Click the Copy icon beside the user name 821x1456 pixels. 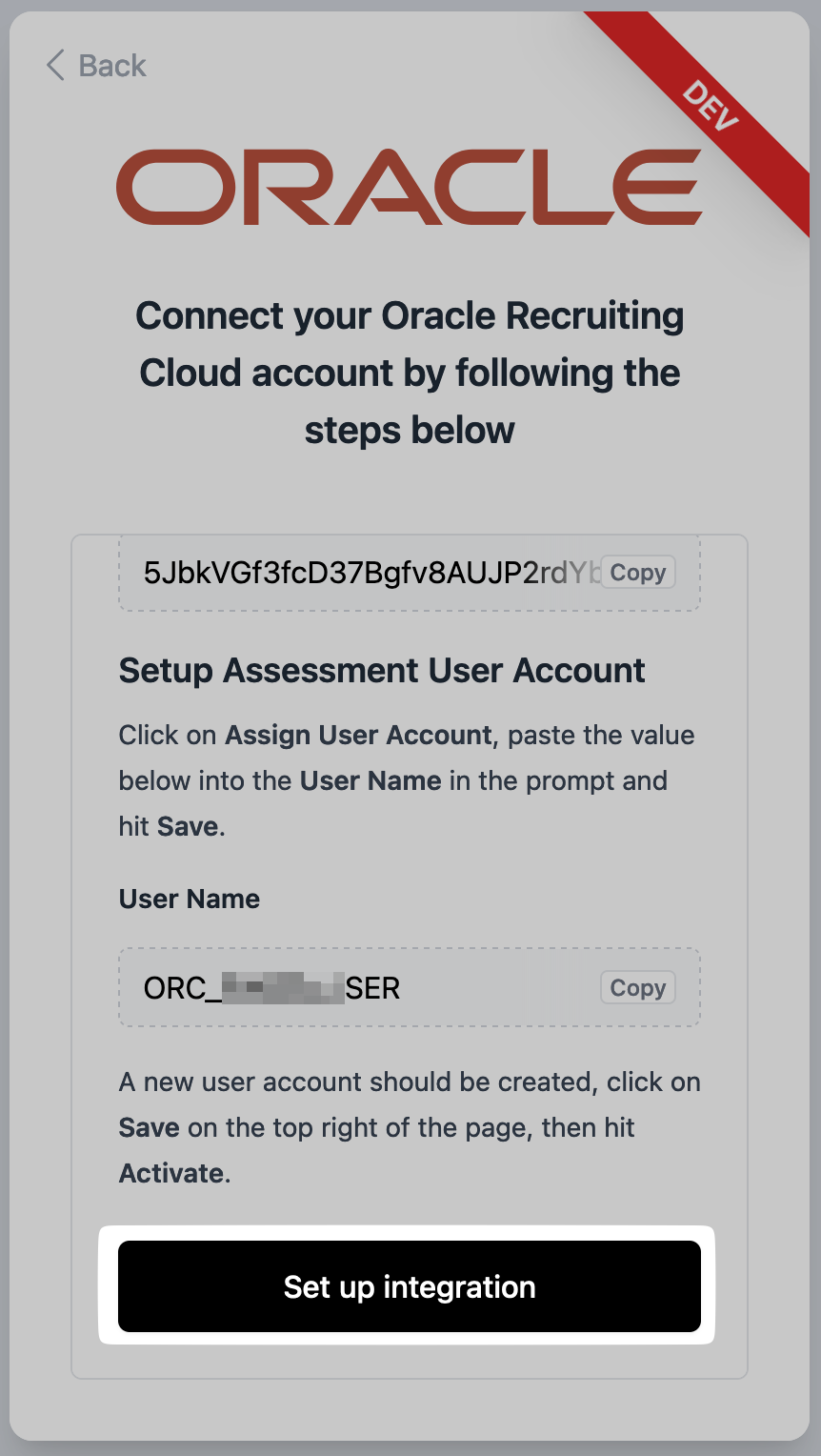[x=637, y=987]
